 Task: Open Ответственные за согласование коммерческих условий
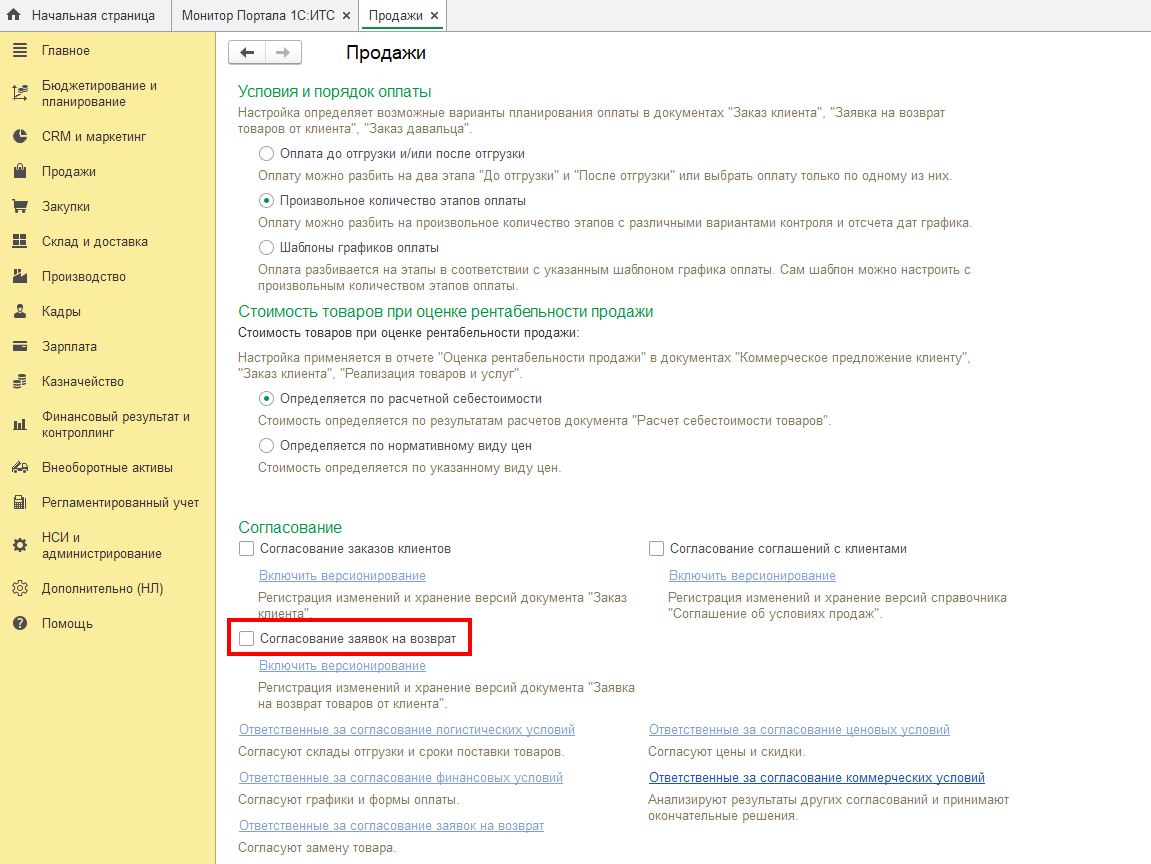click(x=817, y=777)
